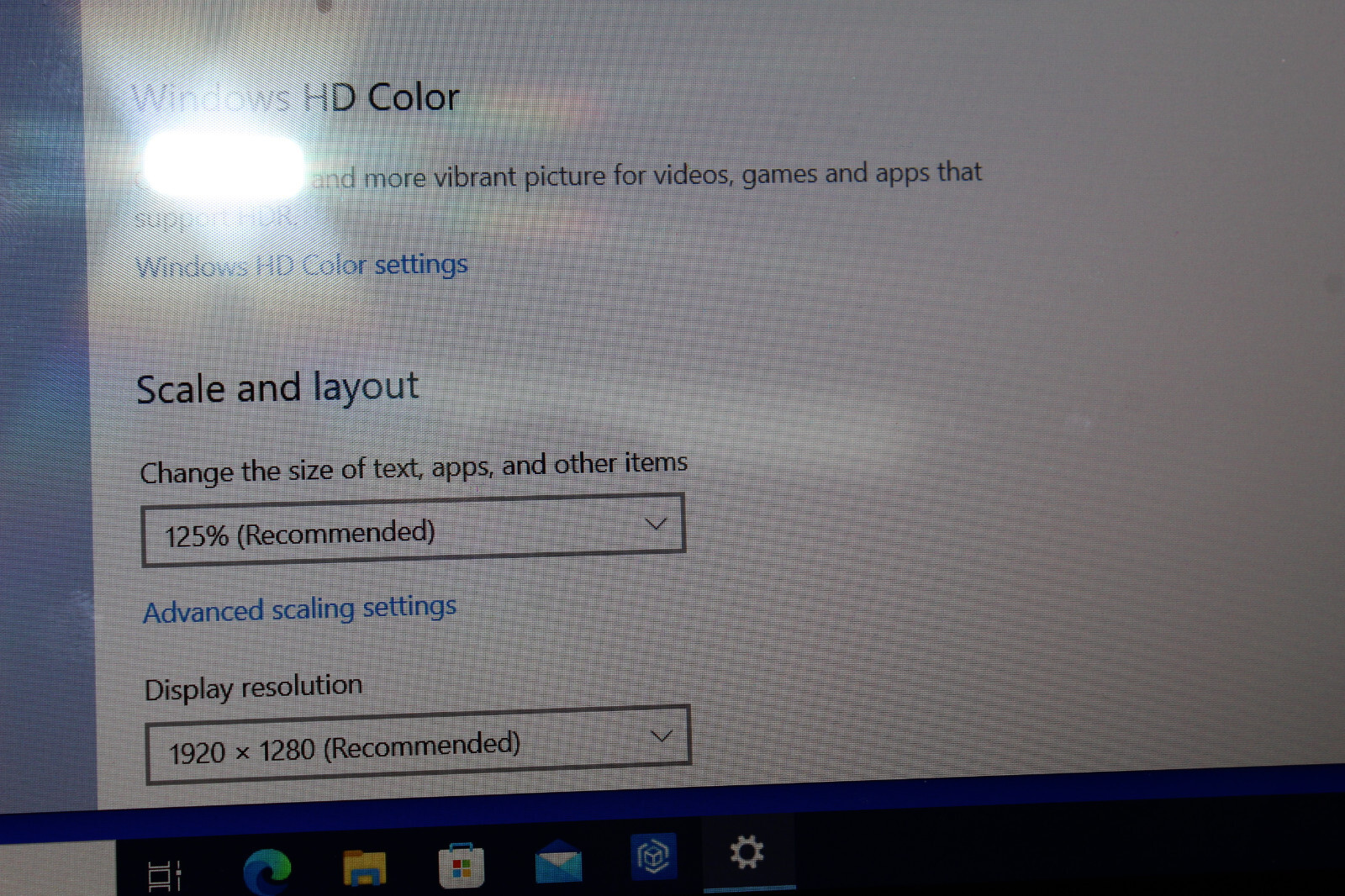Image resolution: width=1345 pixels, height=896 pixels.
Task: Open File Explorer from the taskbar
Action: 365,868
